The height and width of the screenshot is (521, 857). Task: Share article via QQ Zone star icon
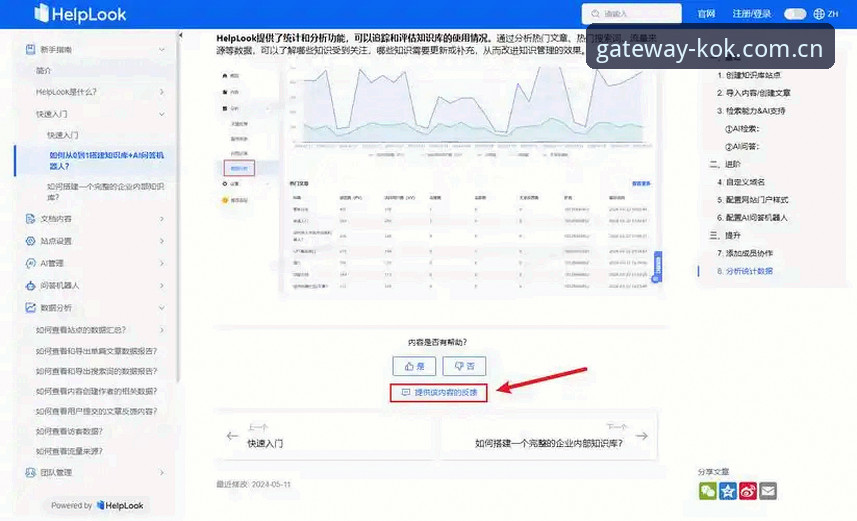[728, 491]
